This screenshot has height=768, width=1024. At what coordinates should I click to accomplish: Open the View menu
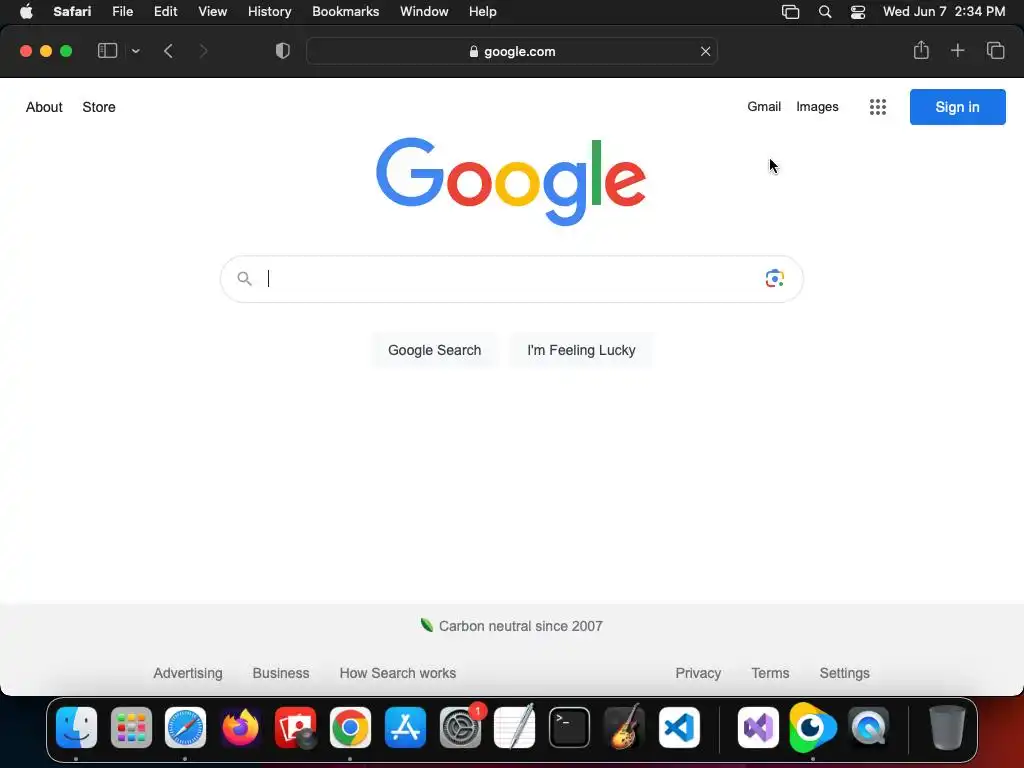click(212, 12)
